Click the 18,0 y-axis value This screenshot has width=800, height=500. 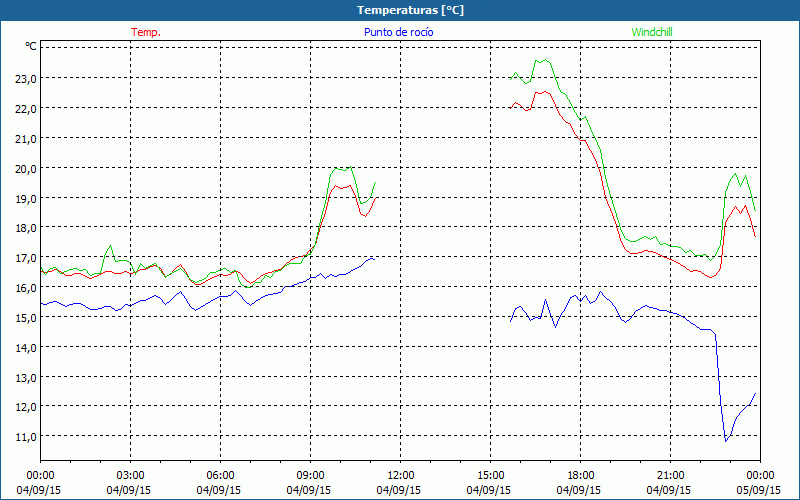[x=28, y=228]
